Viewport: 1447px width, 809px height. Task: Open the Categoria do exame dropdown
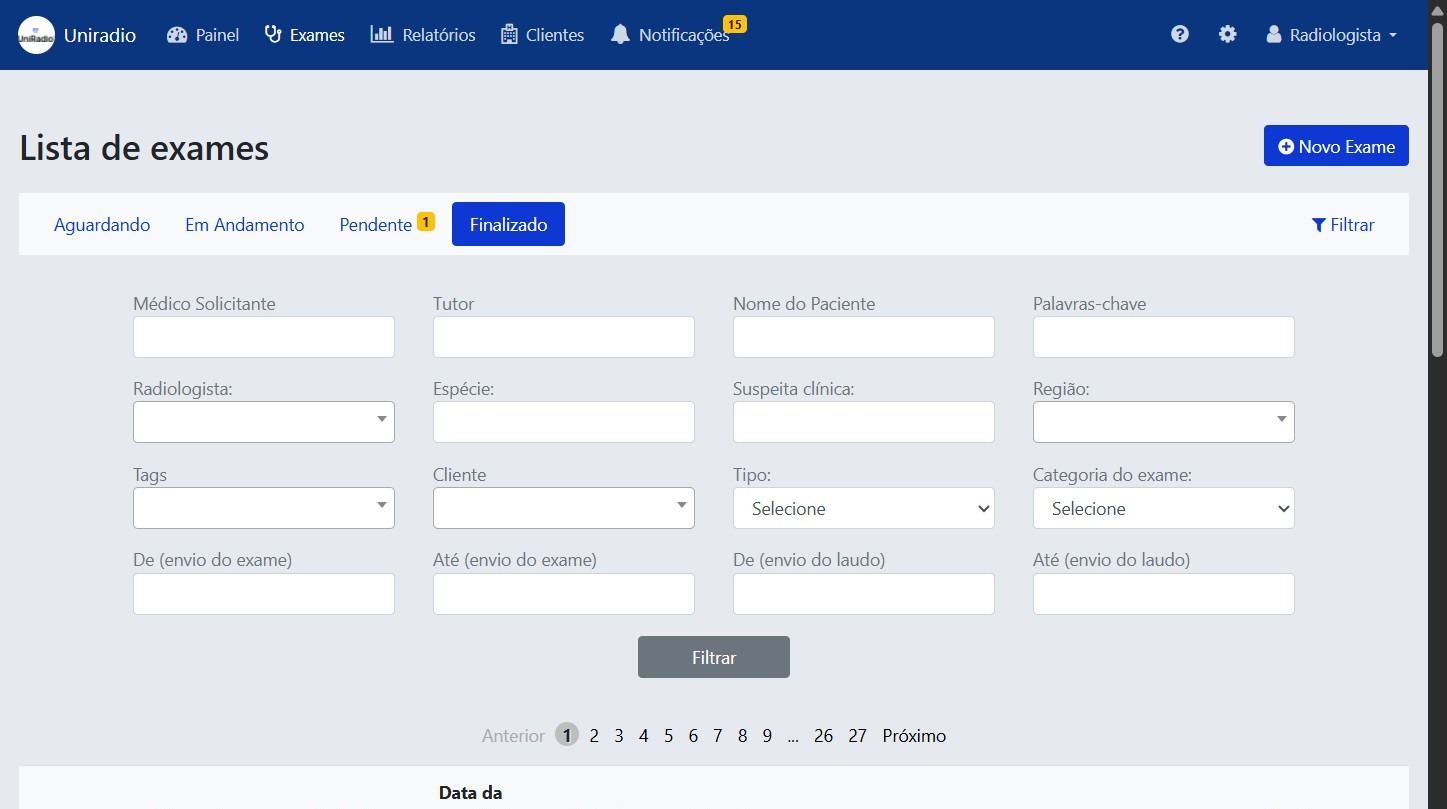pyautogui.click(x=1163, y=508)
